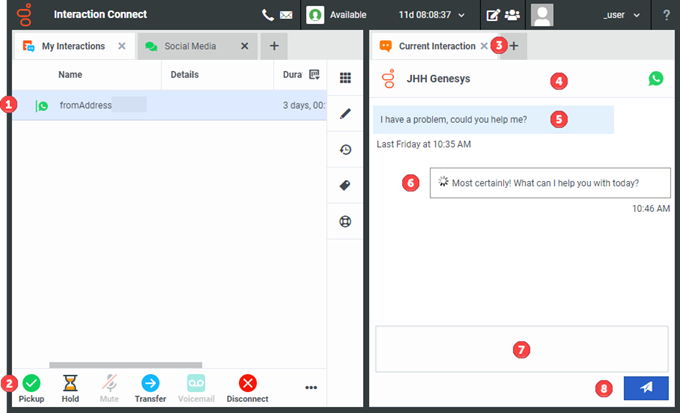Add a new tab next to Current Interaction
The image size is (680, 413).
click(514, 46)
